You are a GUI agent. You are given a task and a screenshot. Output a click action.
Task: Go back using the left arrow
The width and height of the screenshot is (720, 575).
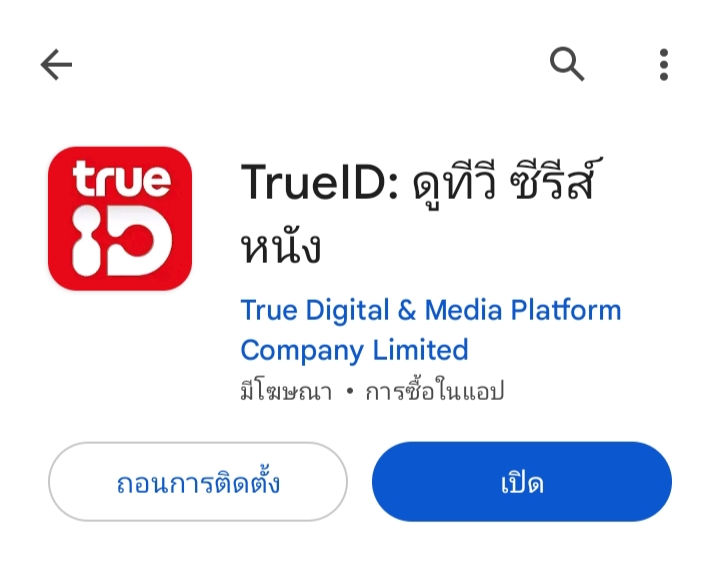[x=56, y=64]
